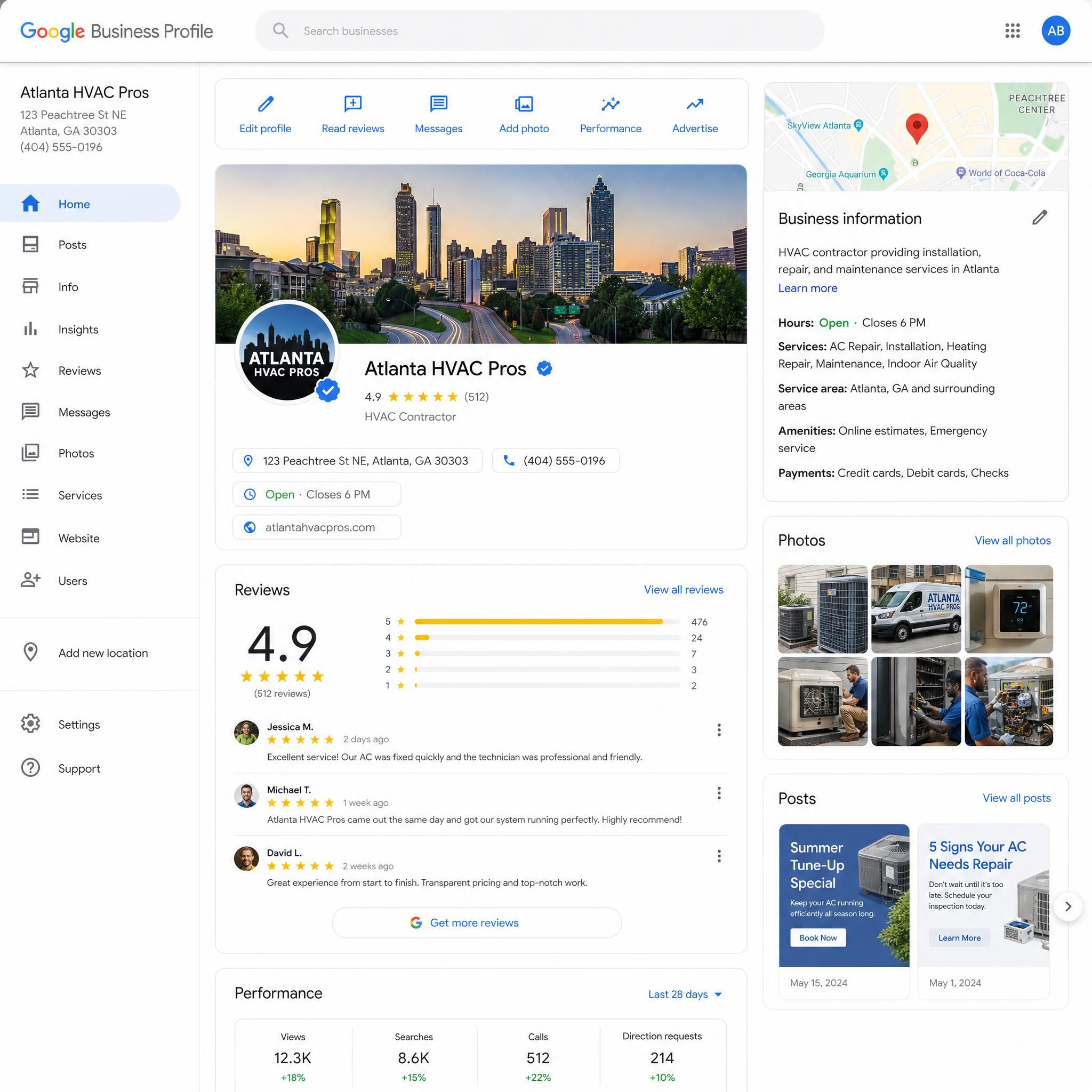Click View all photos link
Image resolution: width=1092 pixels, height=1092 pixels.
point(1013,540)
